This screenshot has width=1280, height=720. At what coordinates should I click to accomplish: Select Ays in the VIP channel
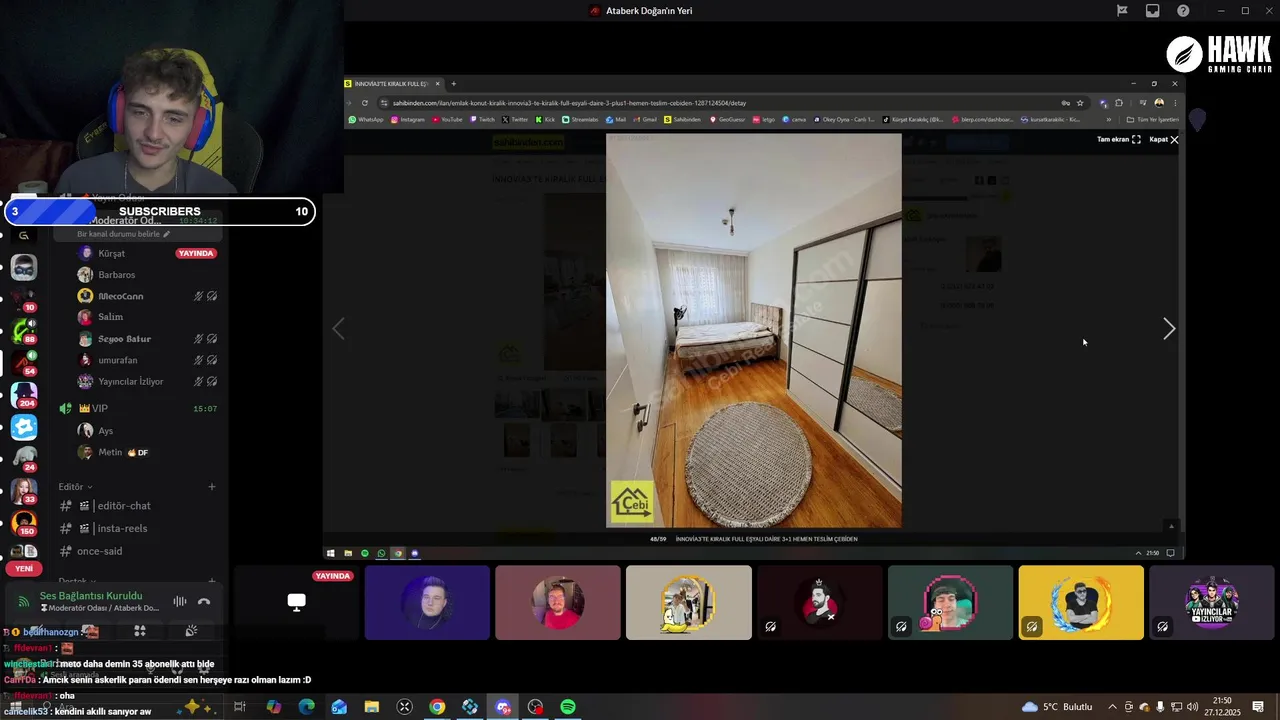(148, 431)
